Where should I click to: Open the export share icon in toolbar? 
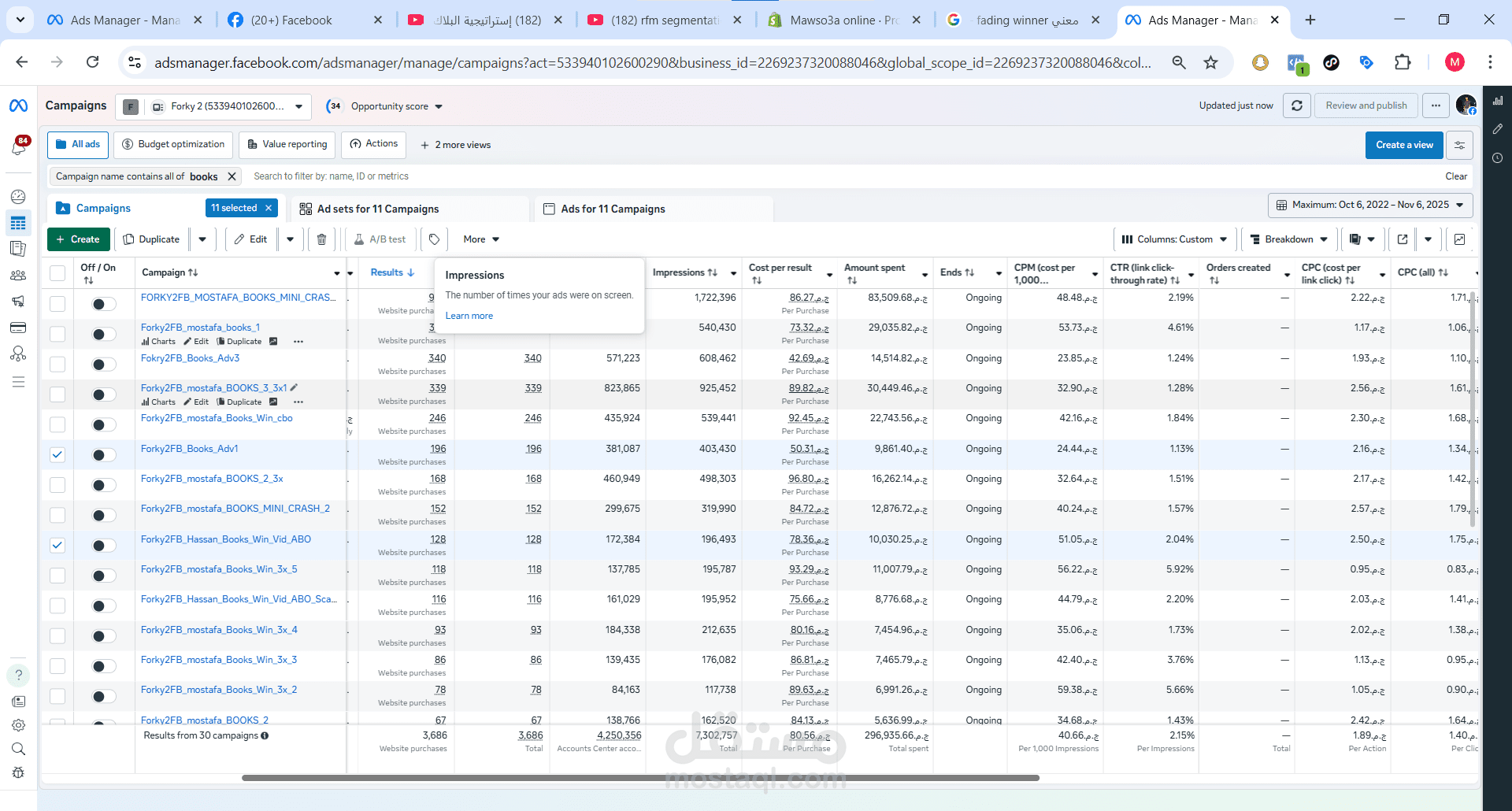pyautogui.click(x=1403, y=239)
